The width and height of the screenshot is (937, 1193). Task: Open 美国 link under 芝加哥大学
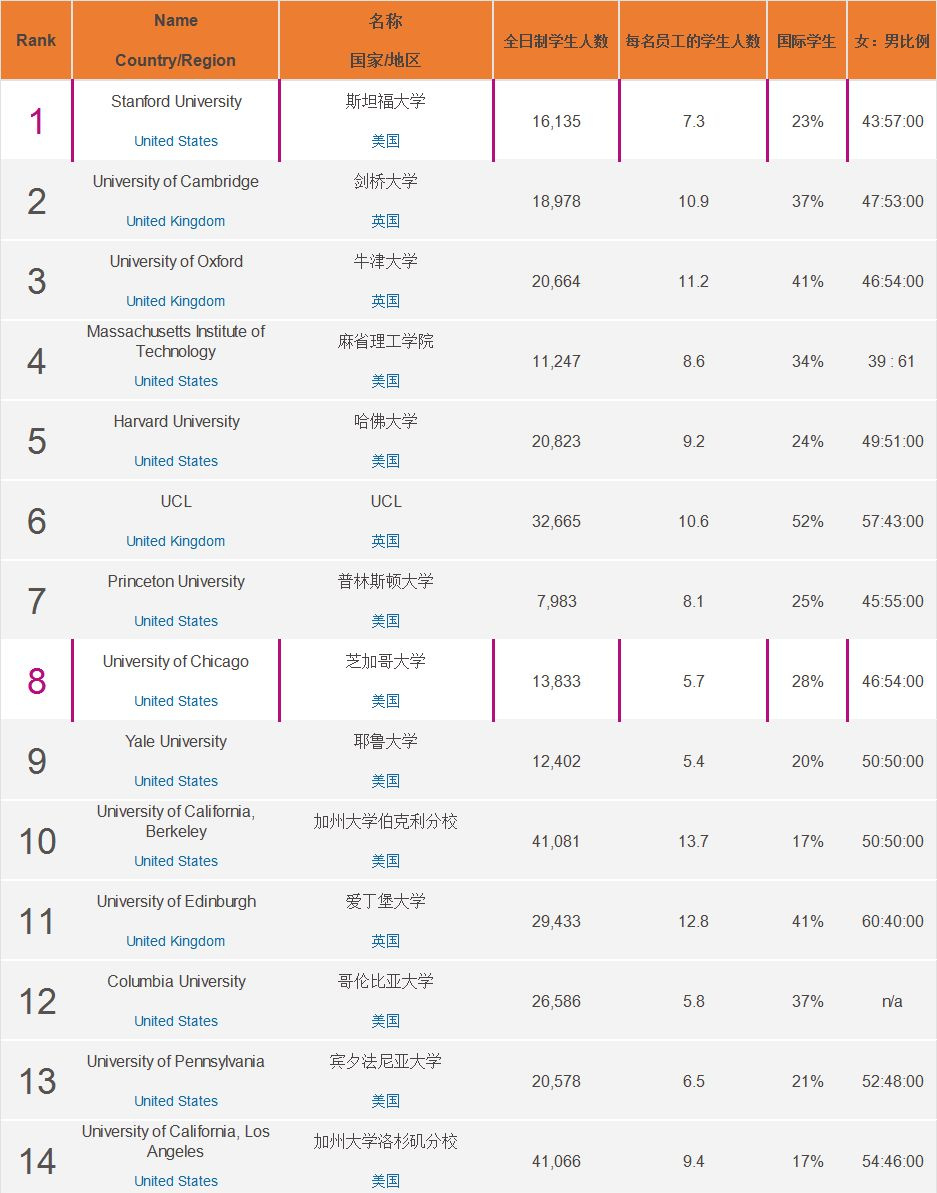point(385,701)
